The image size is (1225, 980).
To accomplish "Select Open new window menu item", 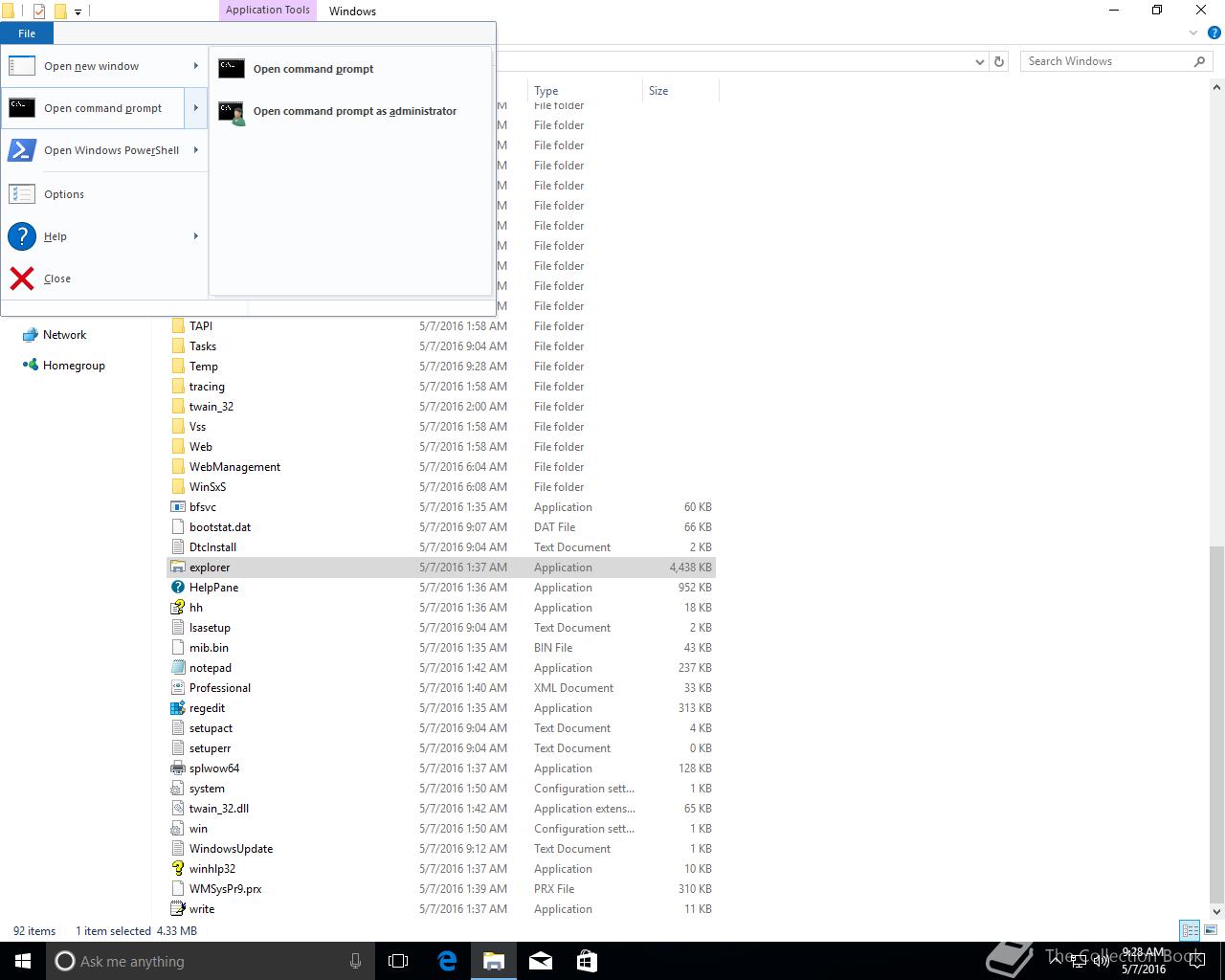I will 103,66.
